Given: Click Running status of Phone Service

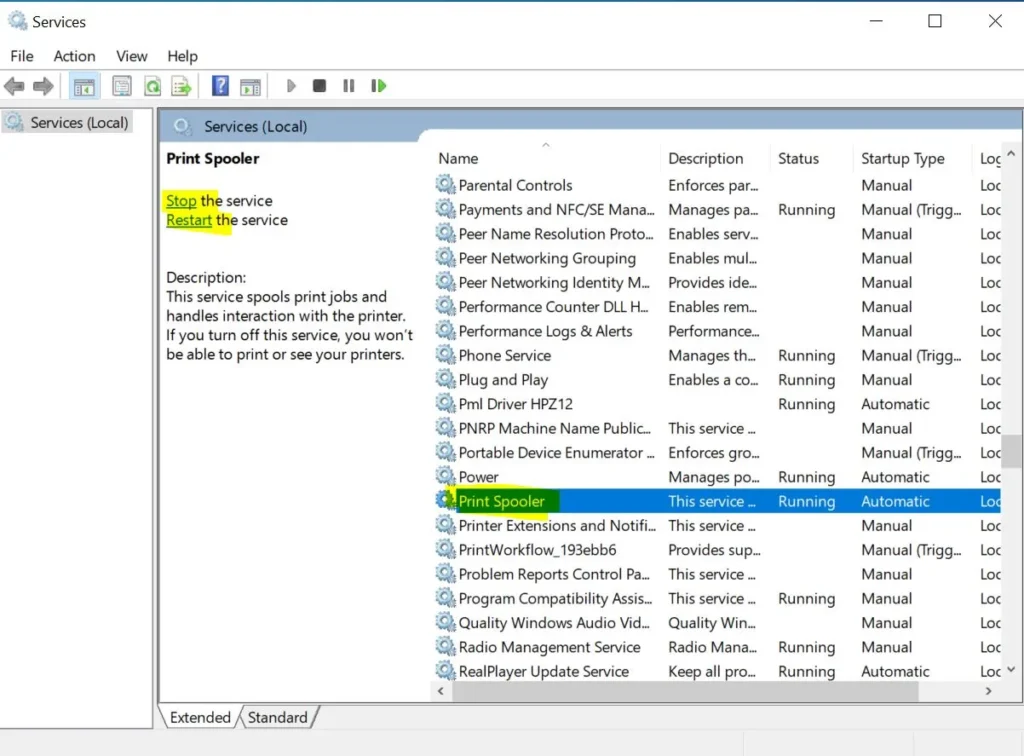Looking at the screenshot, I should (x=807, y=356).
